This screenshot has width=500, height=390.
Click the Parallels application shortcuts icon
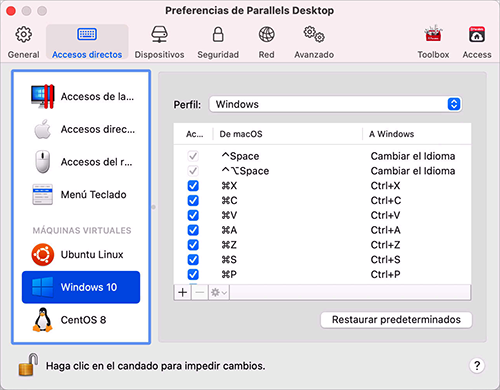coord(43,97)
